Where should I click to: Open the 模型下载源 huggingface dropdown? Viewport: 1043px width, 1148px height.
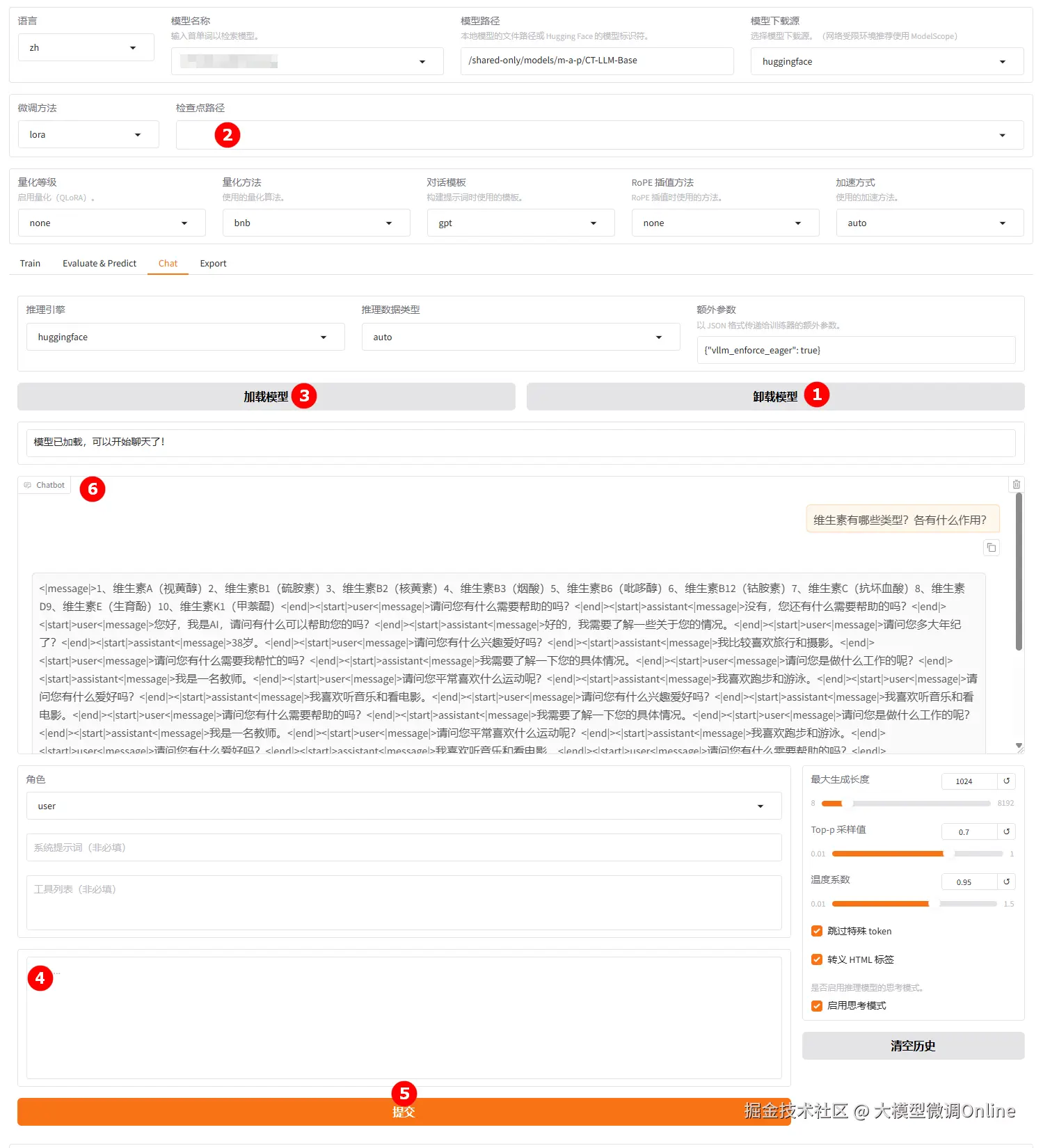(887, 61)
